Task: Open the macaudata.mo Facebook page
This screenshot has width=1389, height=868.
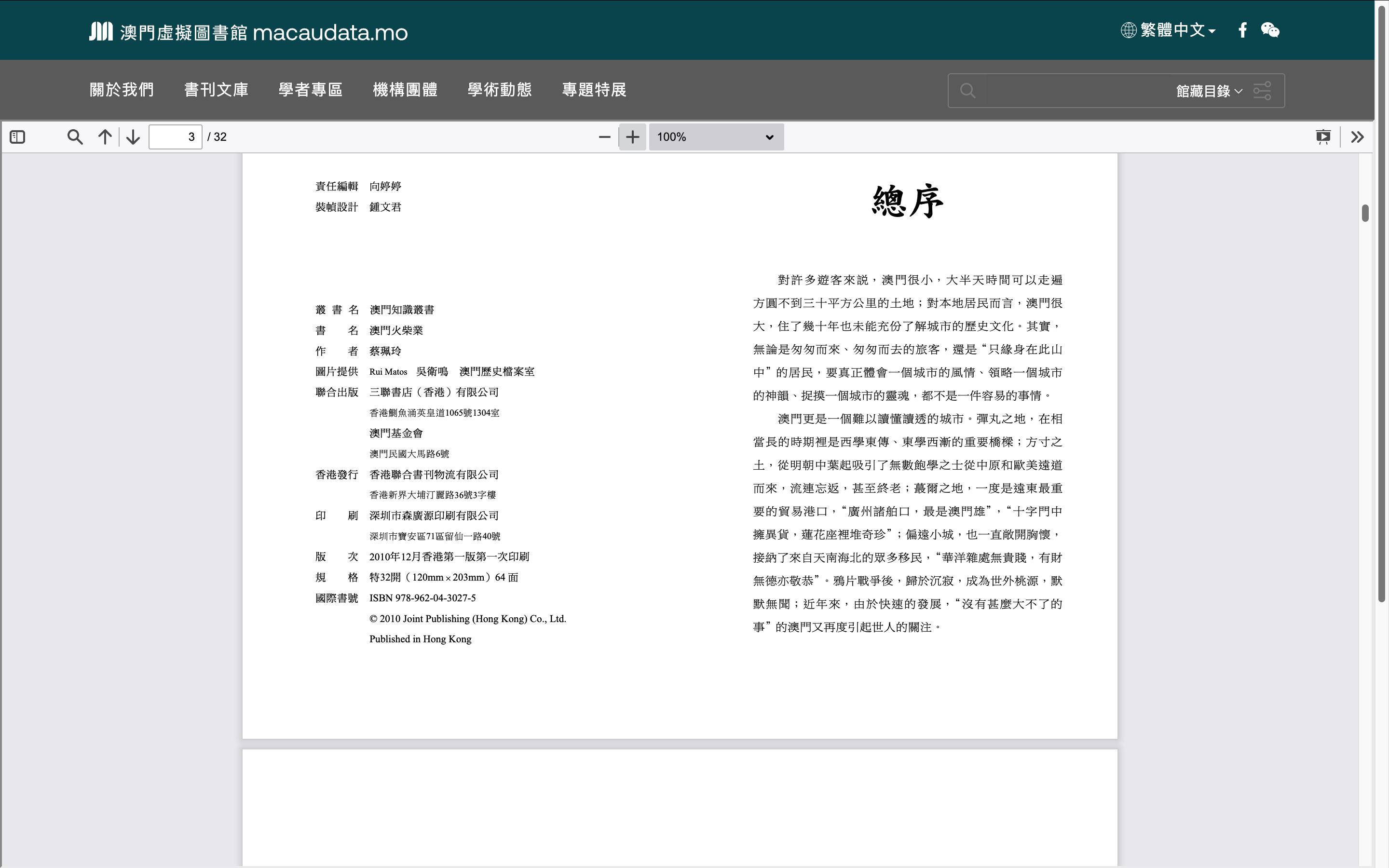Action: coord(1243,30)
